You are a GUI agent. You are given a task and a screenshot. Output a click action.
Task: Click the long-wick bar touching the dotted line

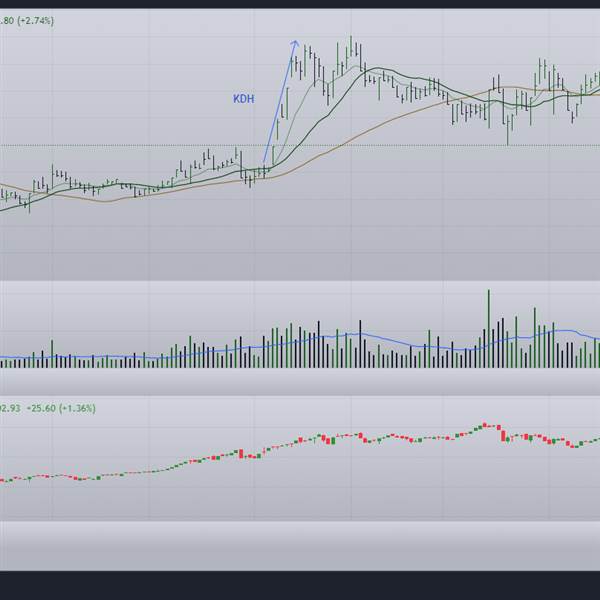point(508,128)
